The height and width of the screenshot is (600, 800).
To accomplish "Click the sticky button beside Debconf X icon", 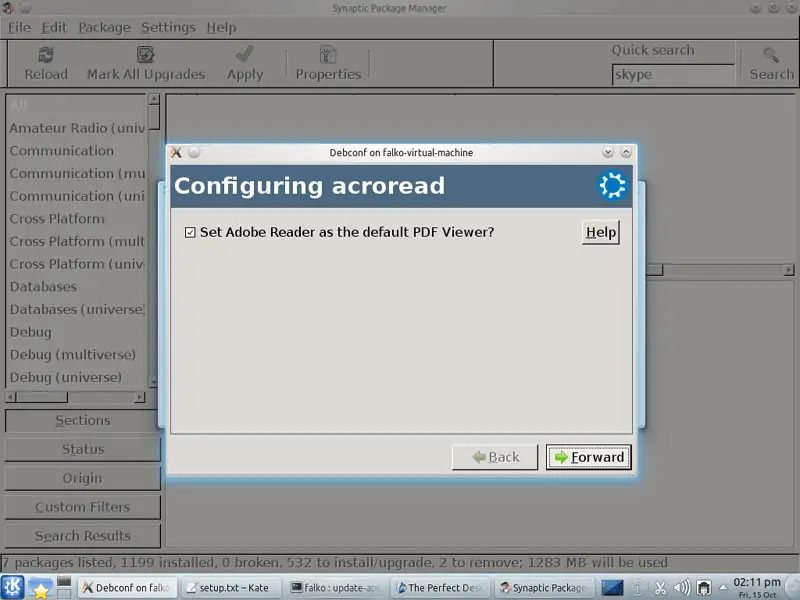I will coord(194,152).
